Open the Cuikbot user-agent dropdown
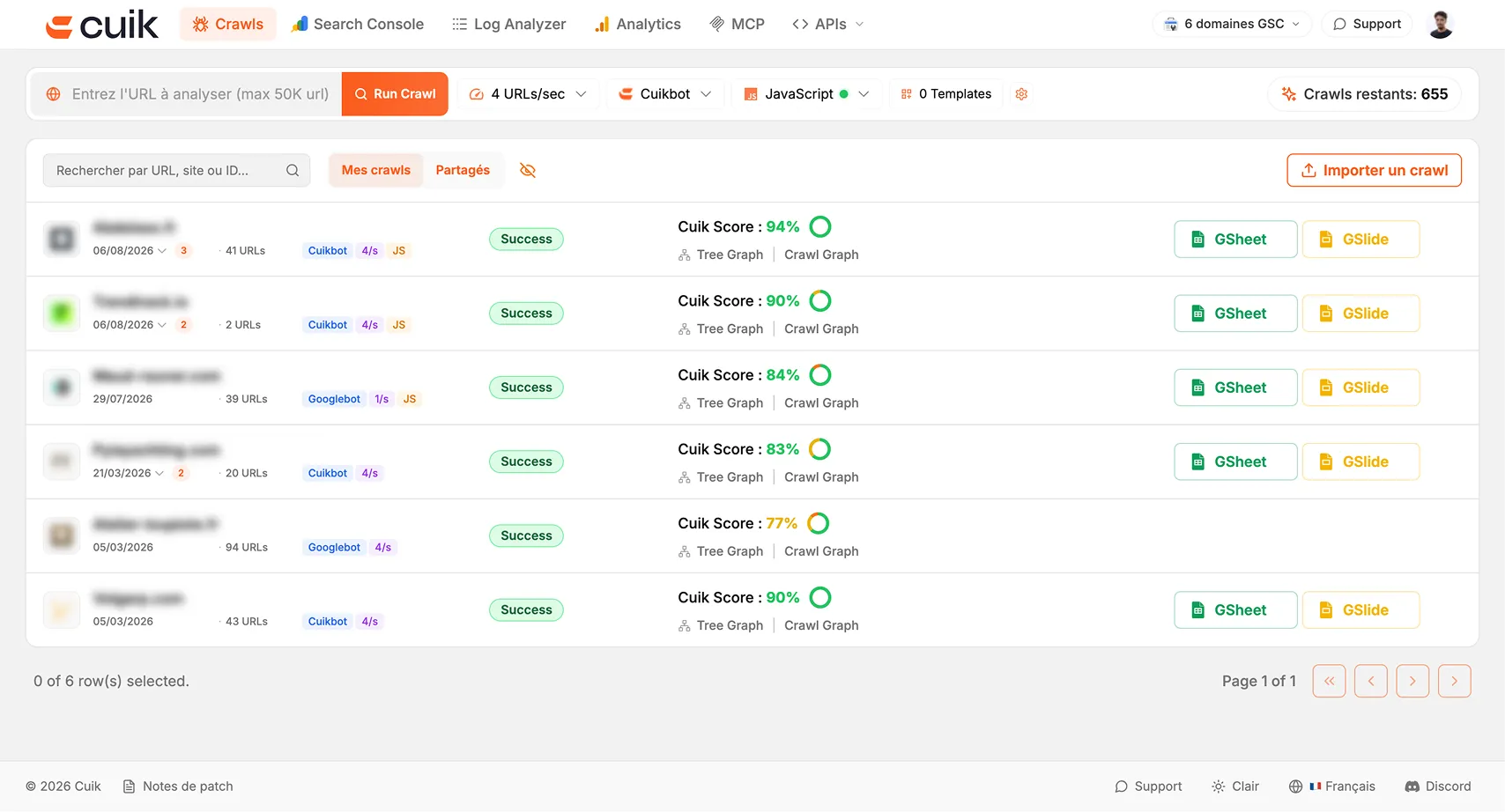The image size is (1505, 812). point(665,94)
